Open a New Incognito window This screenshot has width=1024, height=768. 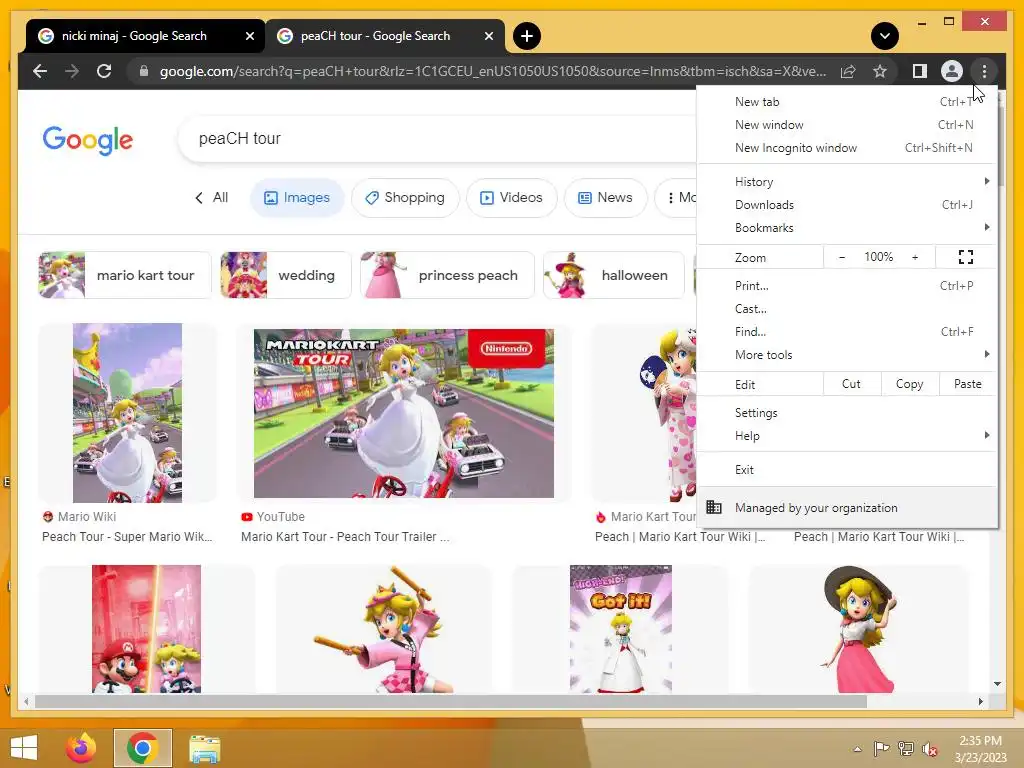point(847,148)
